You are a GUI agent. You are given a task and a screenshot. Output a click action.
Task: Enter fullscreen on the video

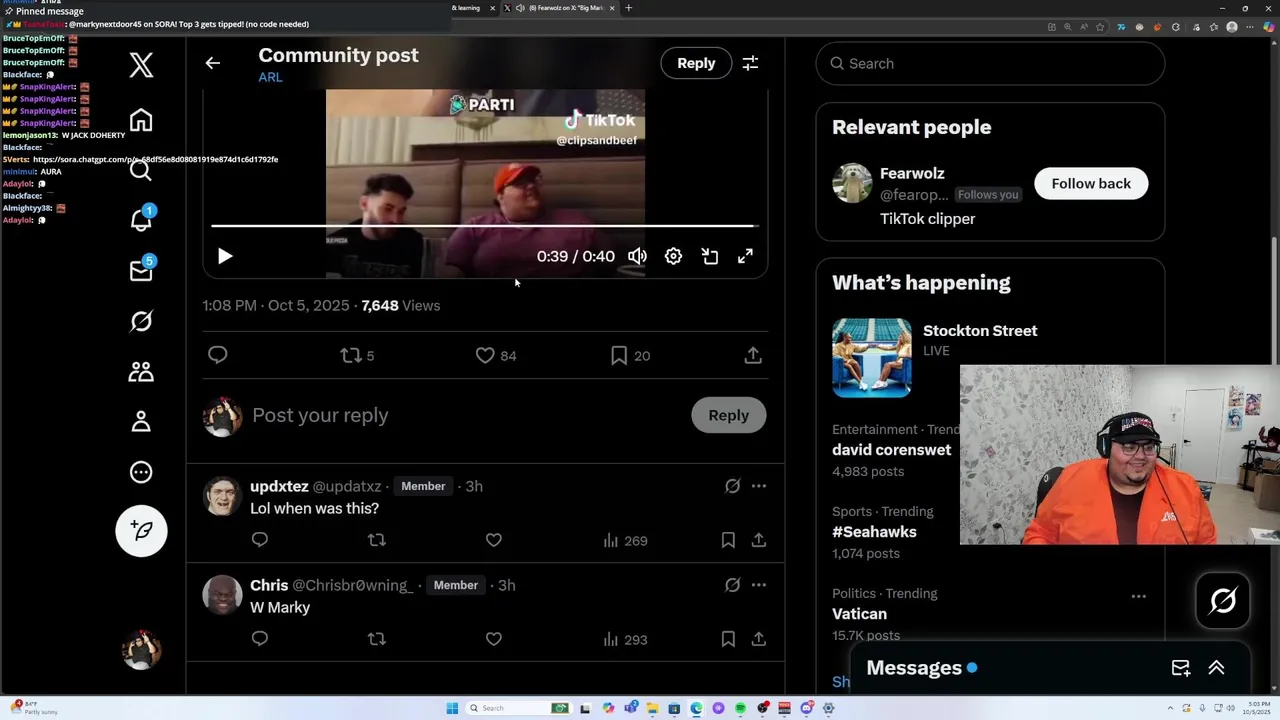pos(745,256)
